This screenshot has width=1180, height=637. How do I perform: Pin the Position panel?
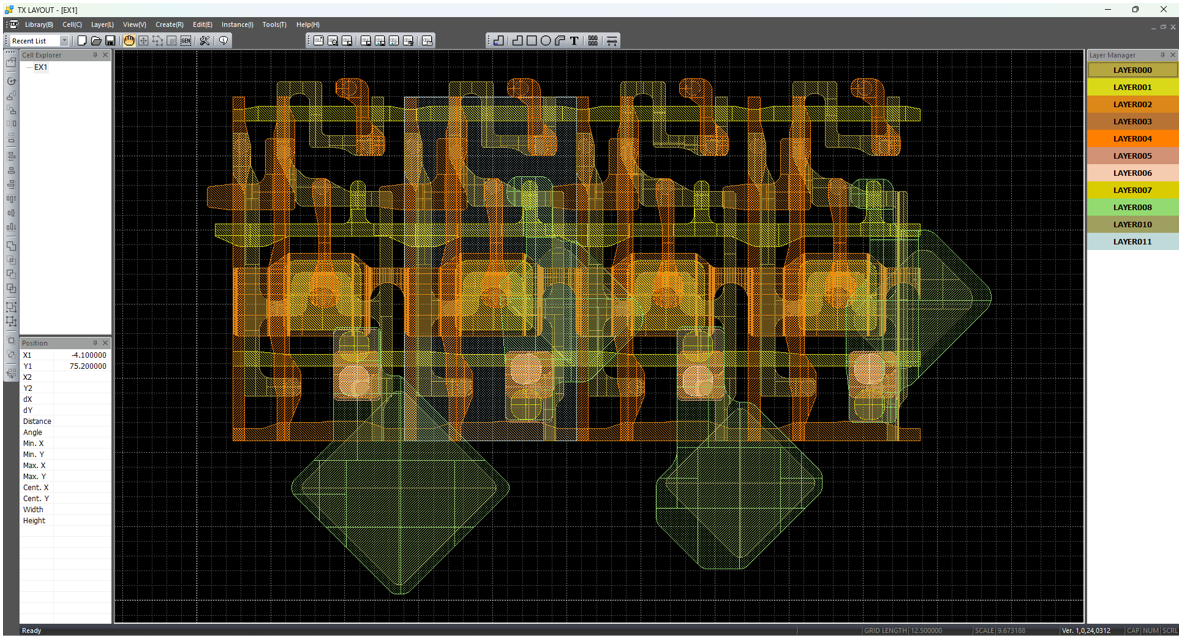pos(95,343)
